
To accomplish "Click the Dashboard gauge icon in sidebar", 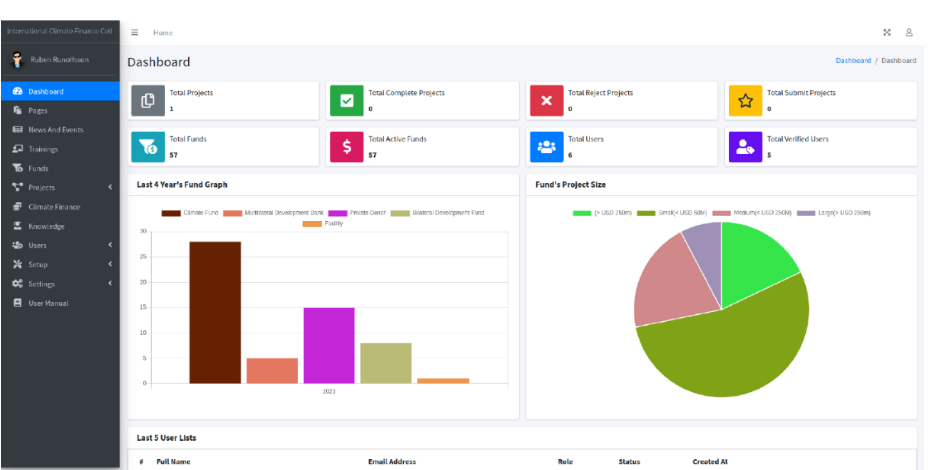I will [x=17, y=91].
